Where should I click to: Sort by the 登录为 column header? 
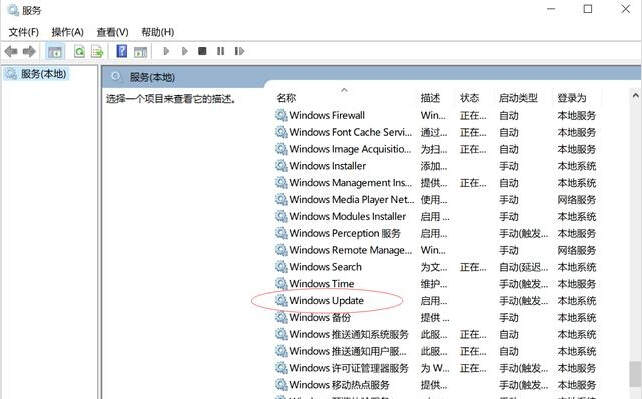point(572,98)
